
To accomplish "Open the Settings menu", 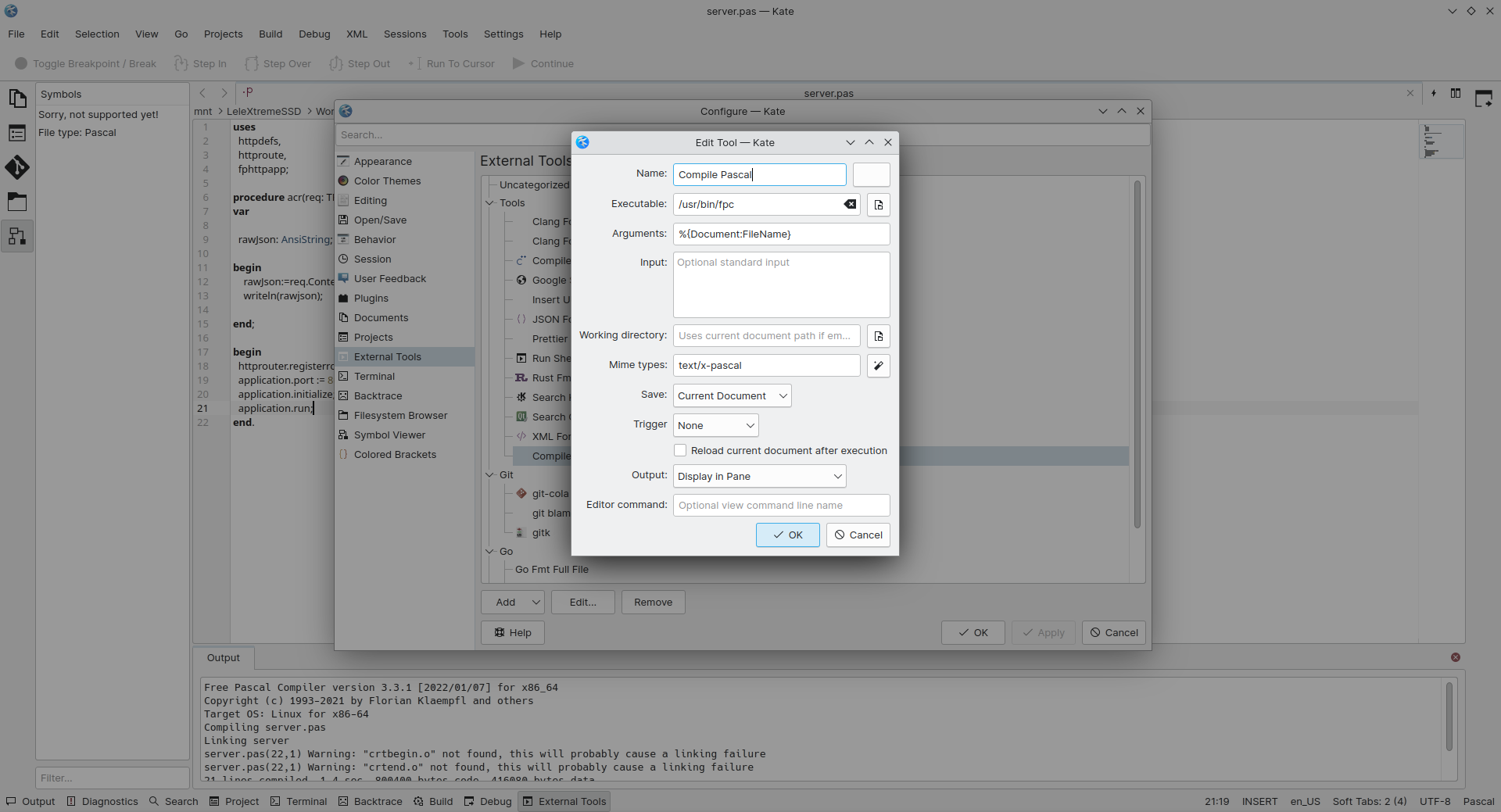I will [503, 34].
